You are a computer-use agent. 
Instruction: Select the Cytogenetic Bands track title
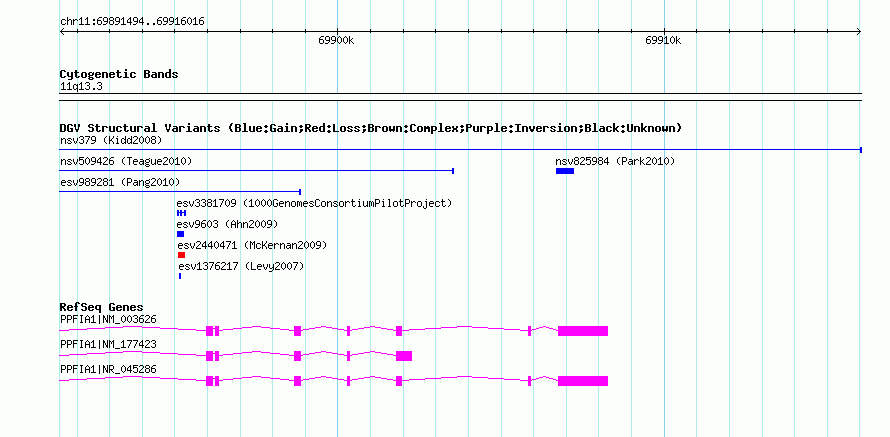click(x=119, y=74)
